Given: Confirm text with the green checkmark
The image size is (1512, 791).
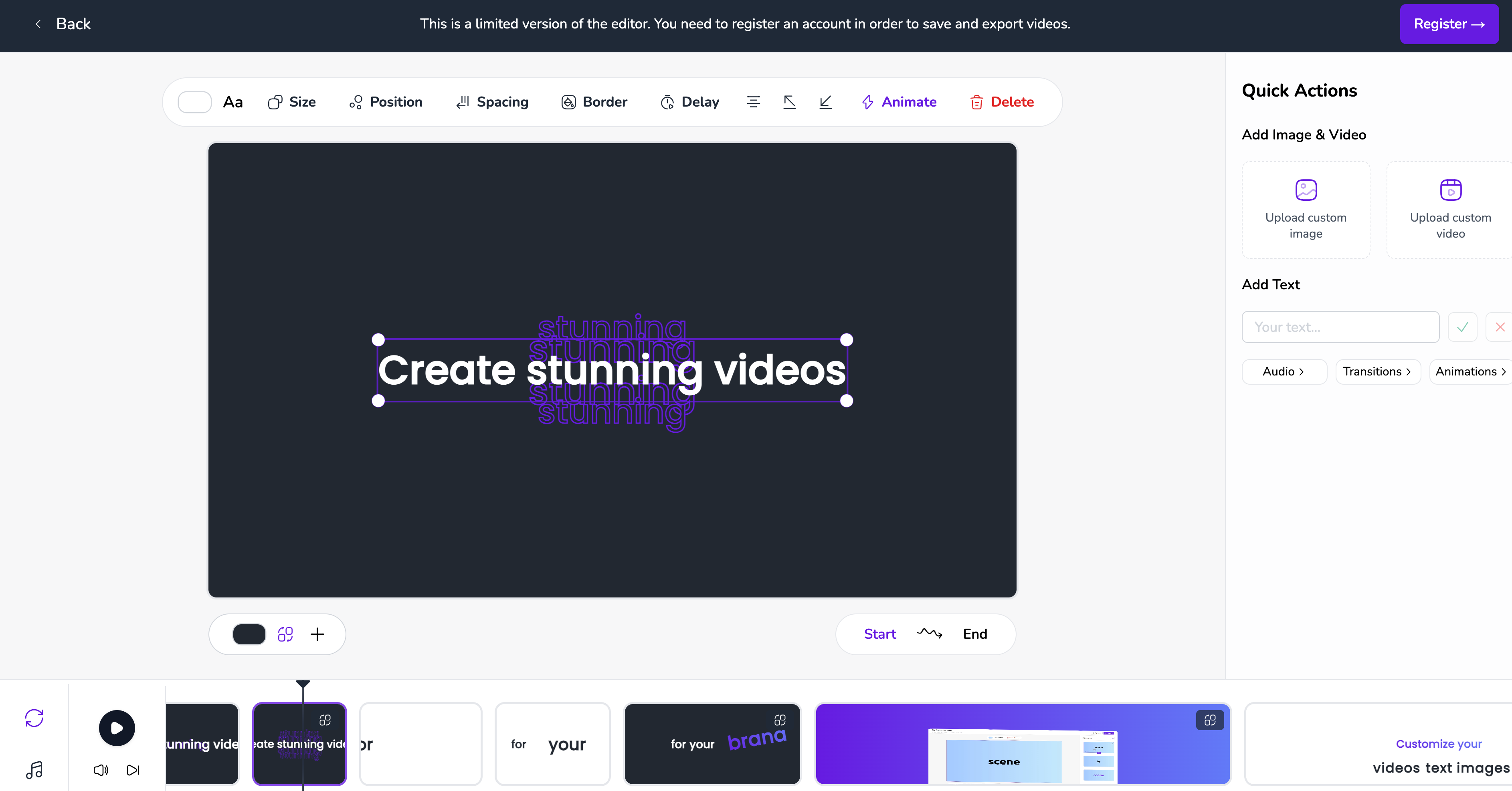Looking at the screenshot, I should (1462, 327).
